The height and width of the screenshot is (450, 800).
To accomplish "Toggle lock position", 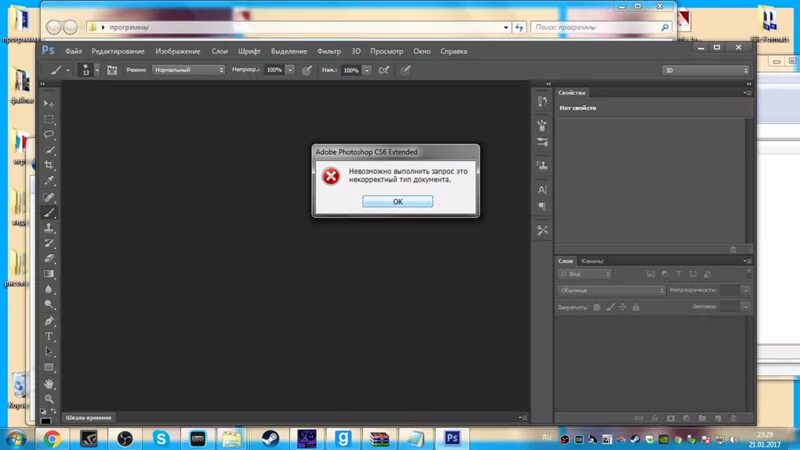I will pos(623,307).
